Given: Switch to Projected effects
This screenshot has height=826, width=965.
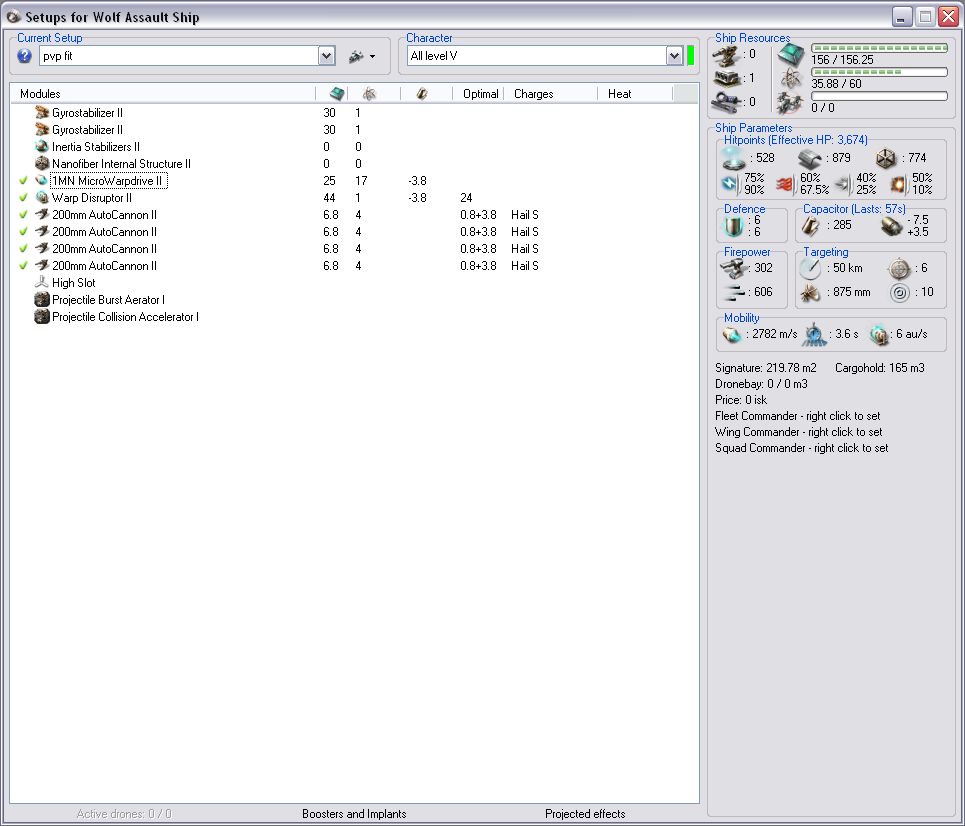Looking at the screenshot, I should coord(585,814).
